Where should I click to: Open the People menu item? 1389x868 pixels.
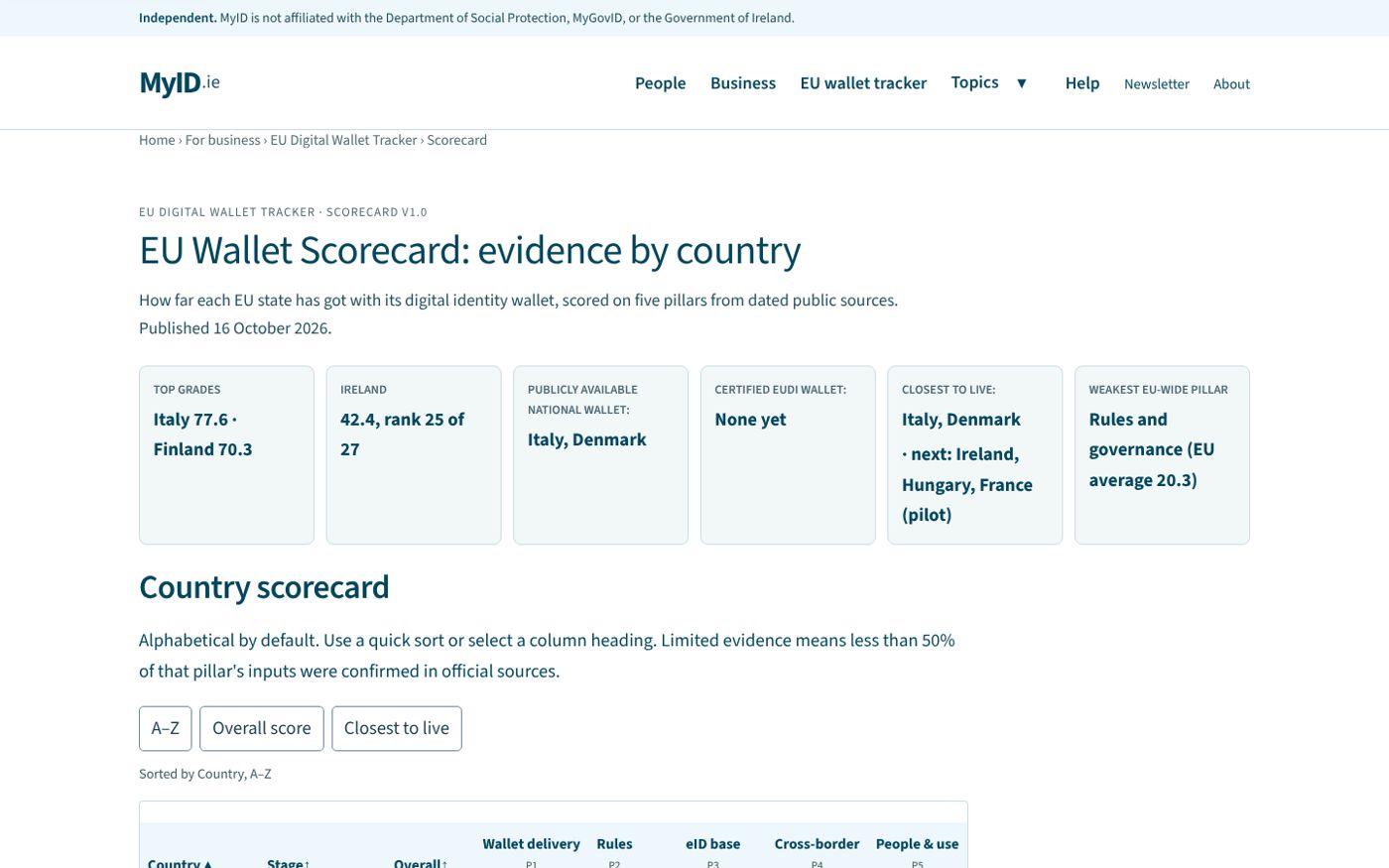pyautogui.click(x=660, y=83)
